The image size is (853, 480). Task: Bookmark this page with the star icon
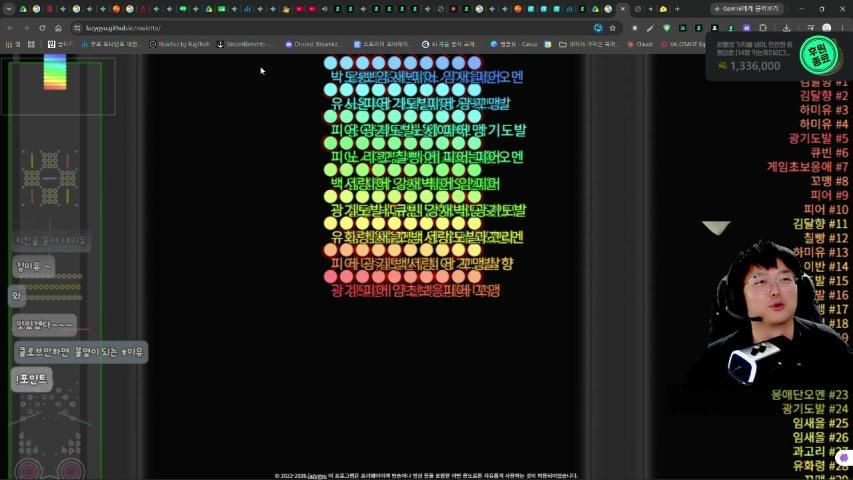(x=613, y=28)
